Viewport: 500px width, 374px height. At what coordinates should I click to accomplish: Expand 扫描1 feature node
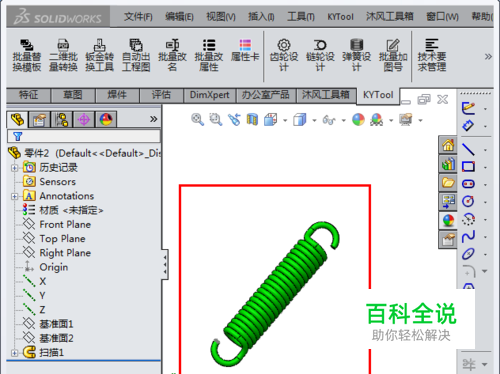14,353
